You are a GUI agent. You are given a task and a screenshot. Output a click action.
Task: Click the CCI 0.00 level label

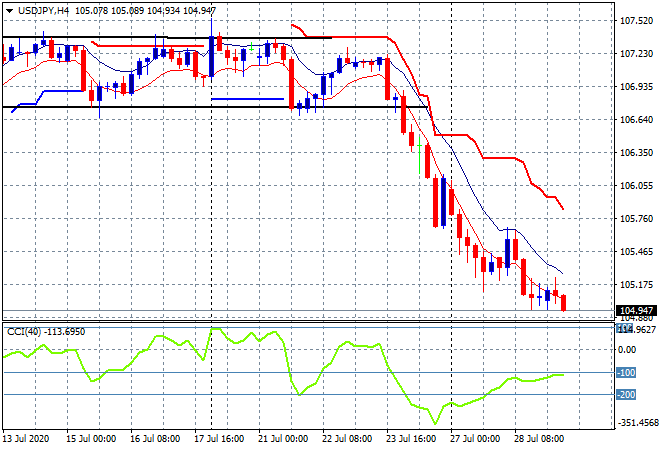[628, 349]
